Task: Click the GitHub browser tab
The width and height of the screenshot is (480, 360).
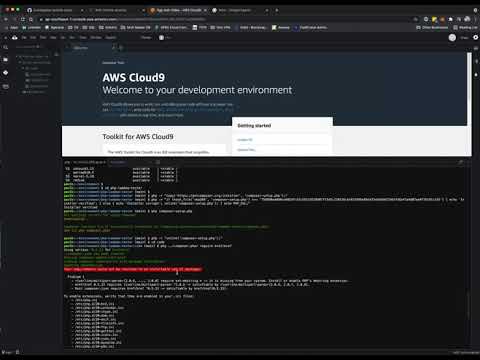Action: [55, 10]
